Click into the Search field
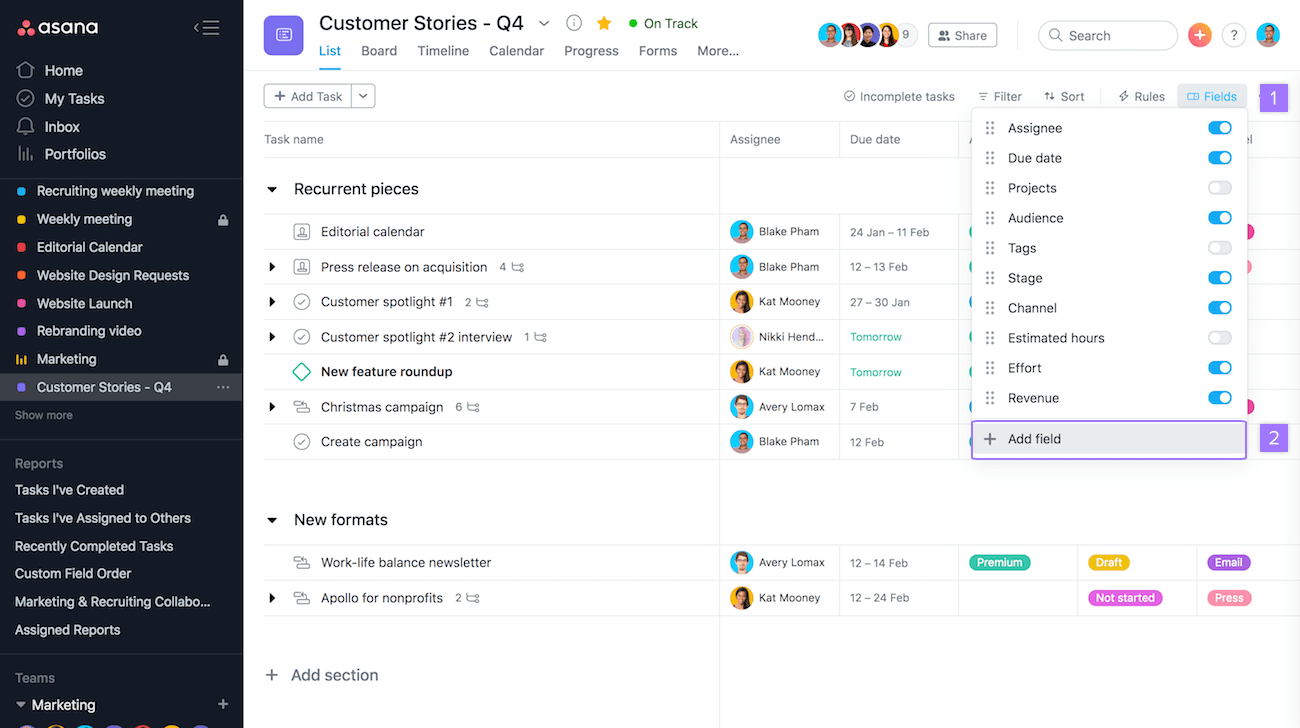The width and height of the screenshot is (1300, 728). coord(1108,35)
